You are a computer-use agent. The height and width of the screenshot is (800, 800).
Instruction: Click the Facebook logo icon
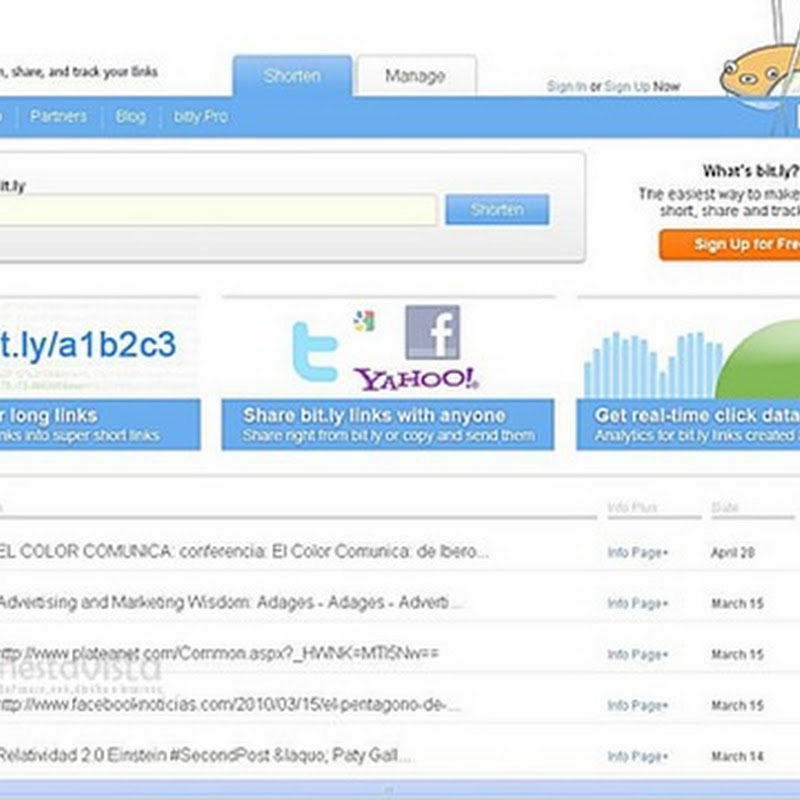(x=433, y=332)
